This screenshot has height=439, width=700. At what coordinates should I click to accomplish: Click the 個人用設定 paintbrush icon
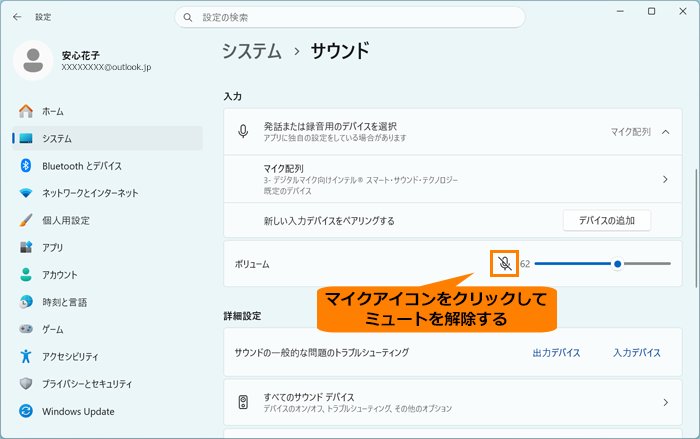pyautogui.click(x=26, y=220)
